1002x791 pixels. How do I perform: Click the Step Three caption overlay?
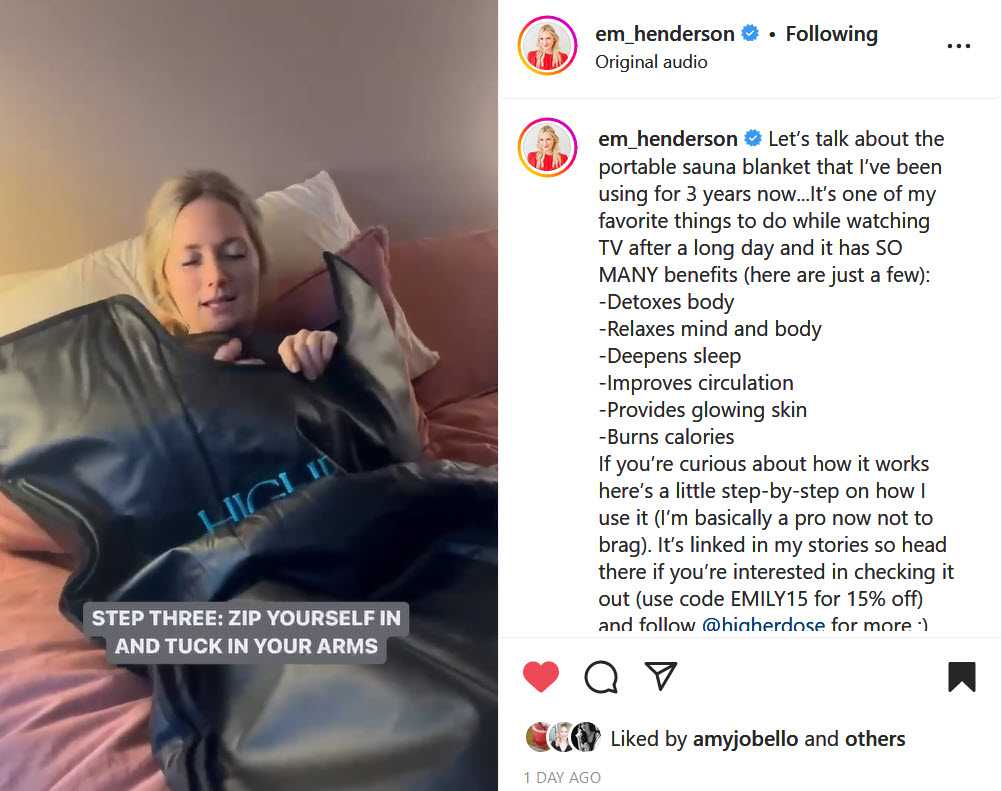pyautogui.click(x=246, y=632)
